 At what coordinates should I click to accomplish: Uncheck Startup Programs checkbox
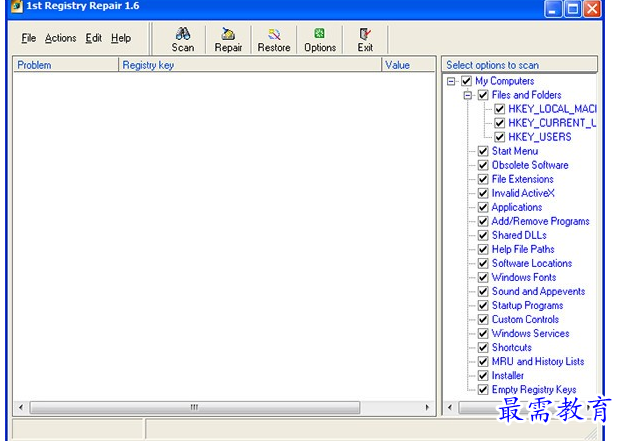point(483,305)
